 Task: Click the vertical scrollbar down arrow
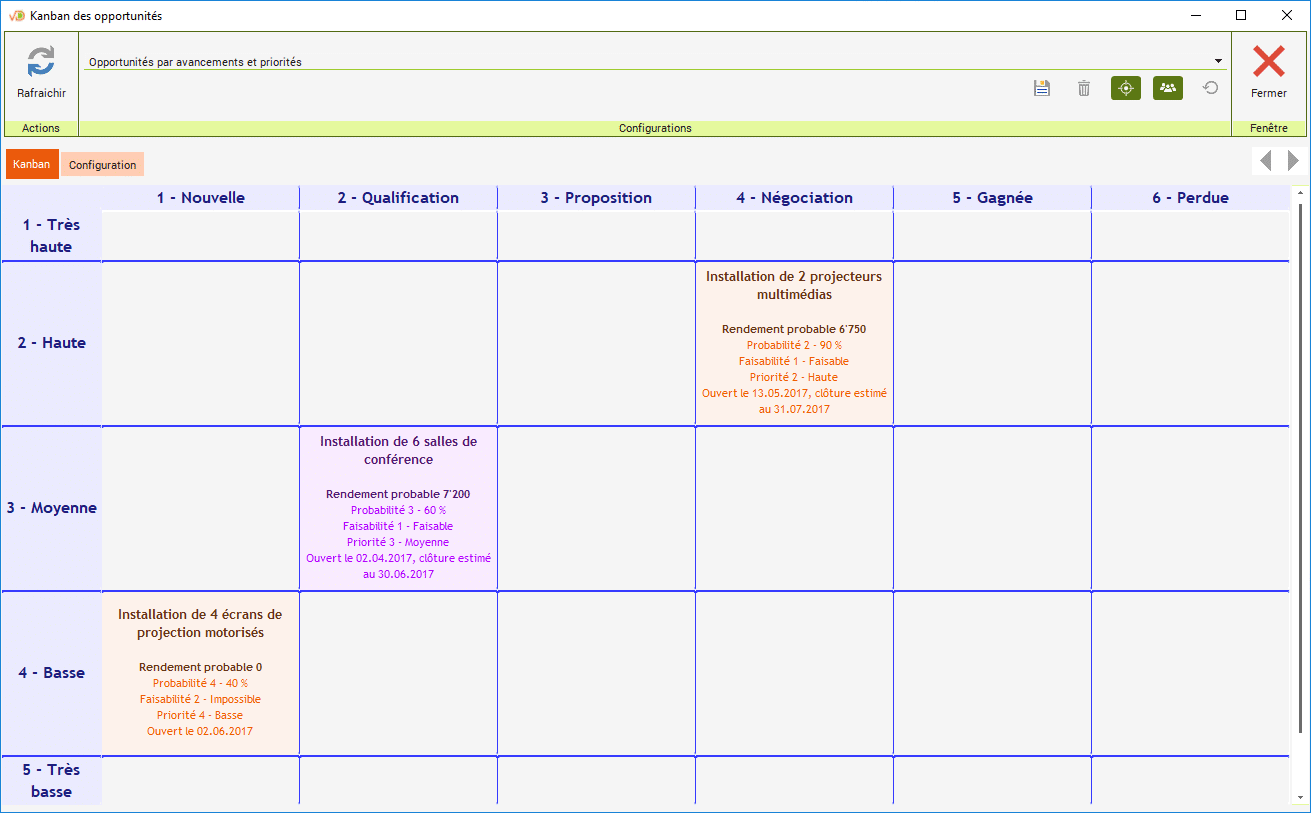(x=1300, y=798)
